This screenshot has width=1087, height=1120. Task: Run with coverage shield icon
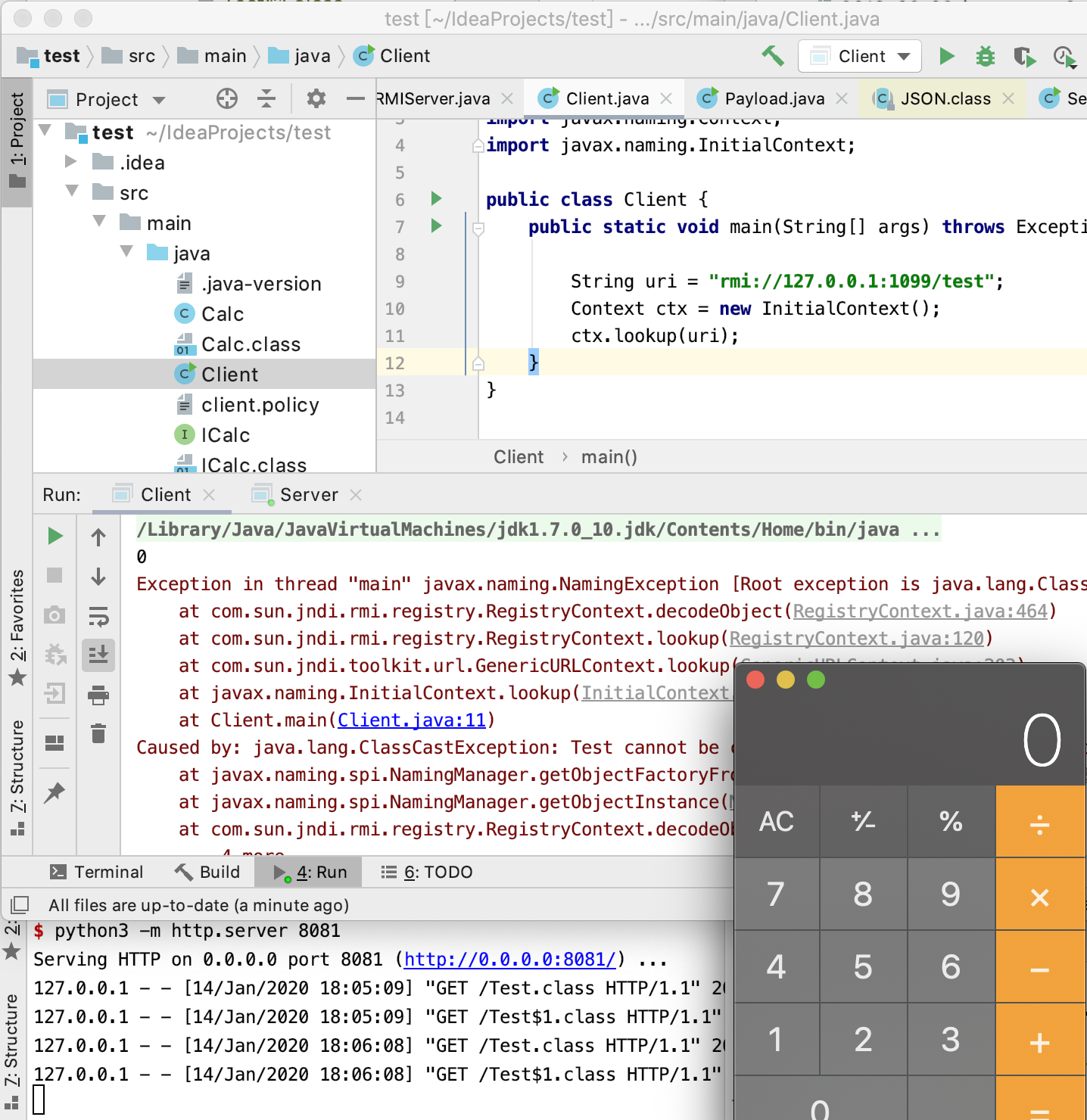[x=1024, y=56]
